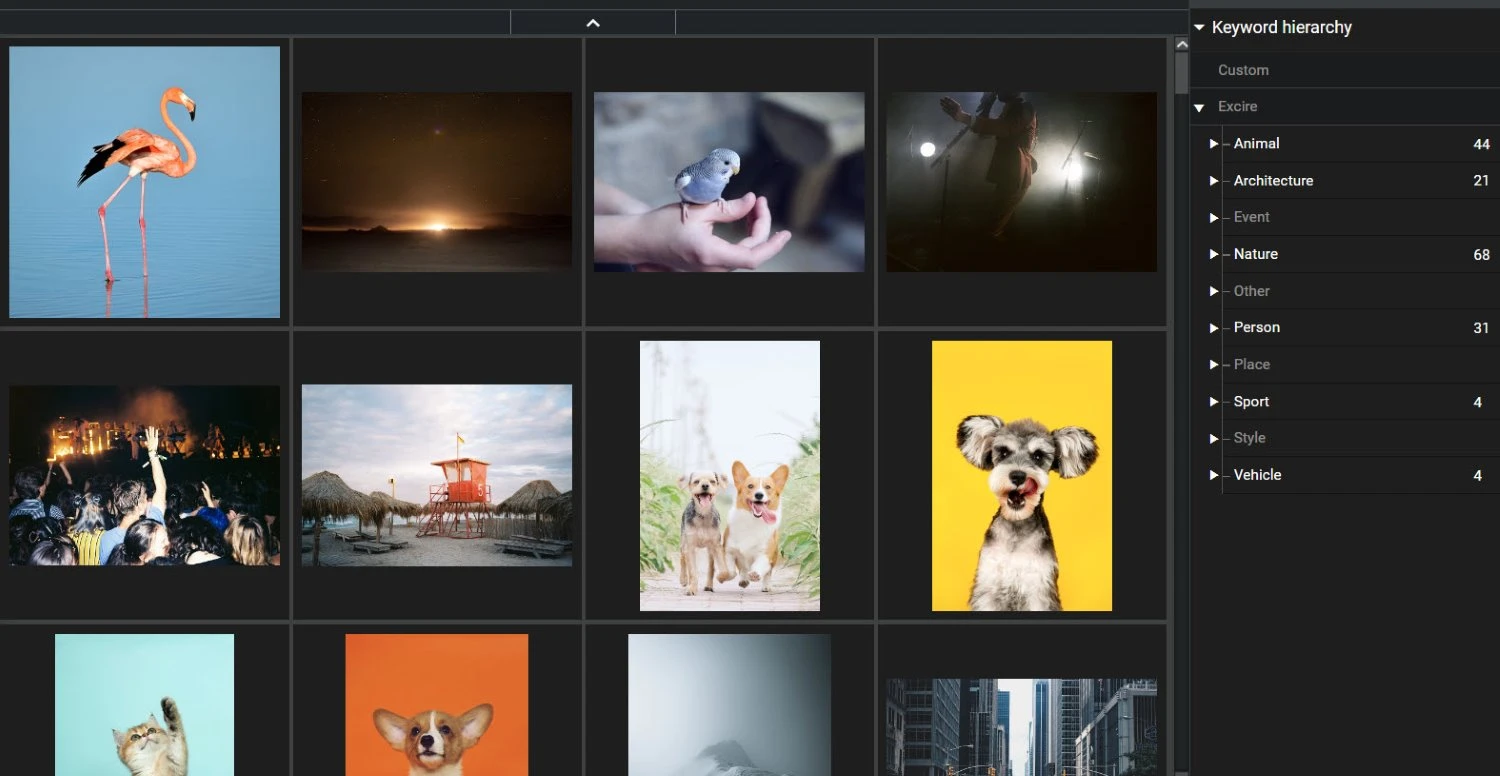Expand the Person keyword branch
1500x776 pixels.
1213,327
